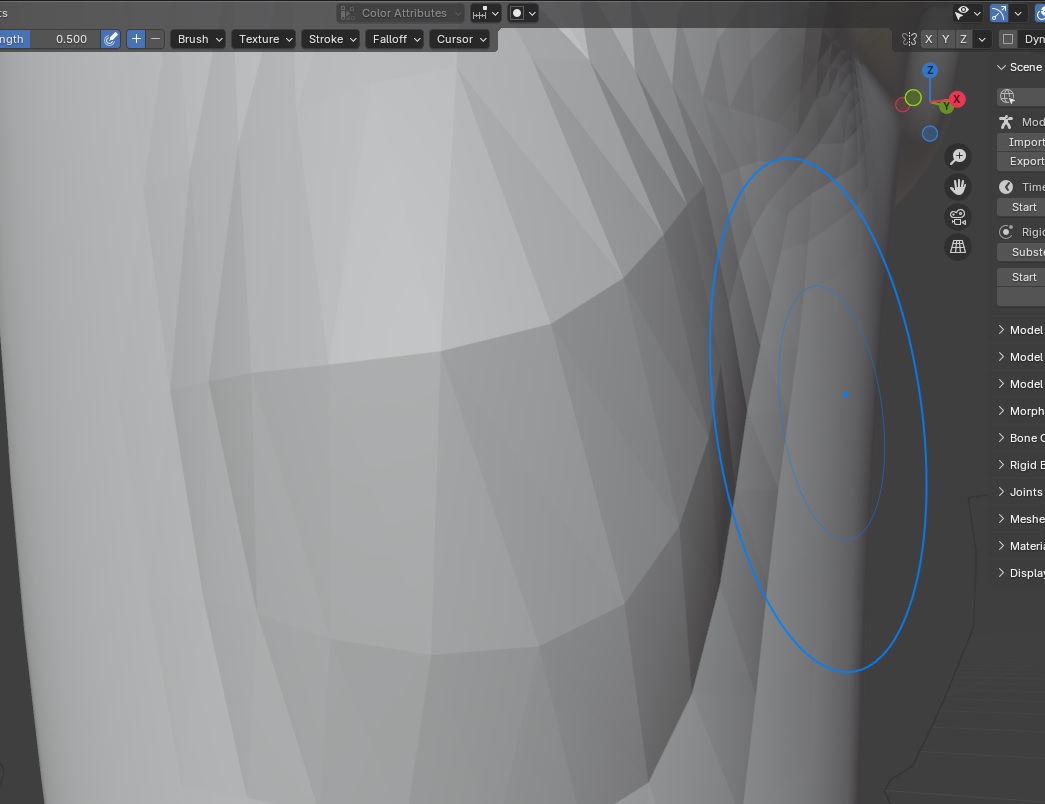Open the symmetry options dropdown arrow
Screen dimensions: 1045x804
[982, 39]
